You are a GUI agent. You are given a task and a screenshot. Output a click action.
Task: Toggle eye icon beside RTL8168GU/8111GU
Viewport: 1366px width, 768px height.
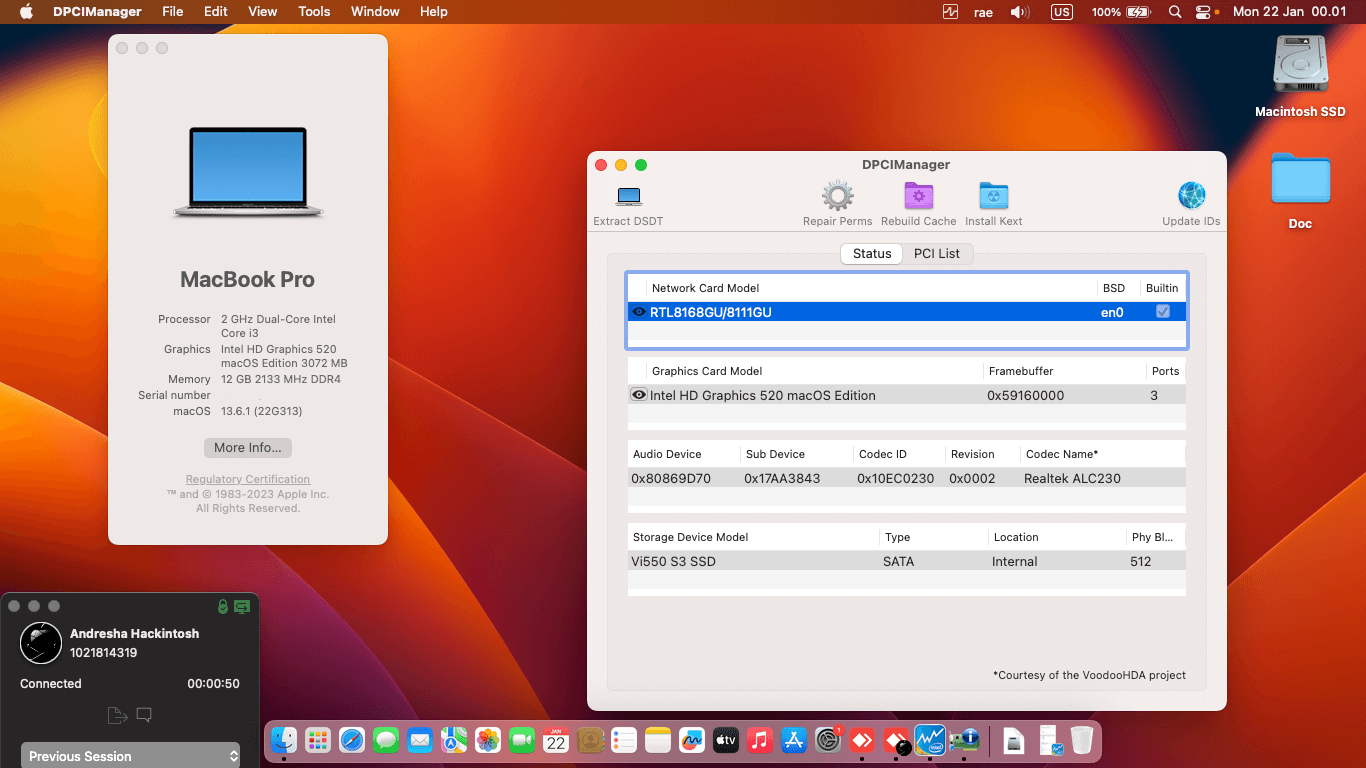(639, 312)
